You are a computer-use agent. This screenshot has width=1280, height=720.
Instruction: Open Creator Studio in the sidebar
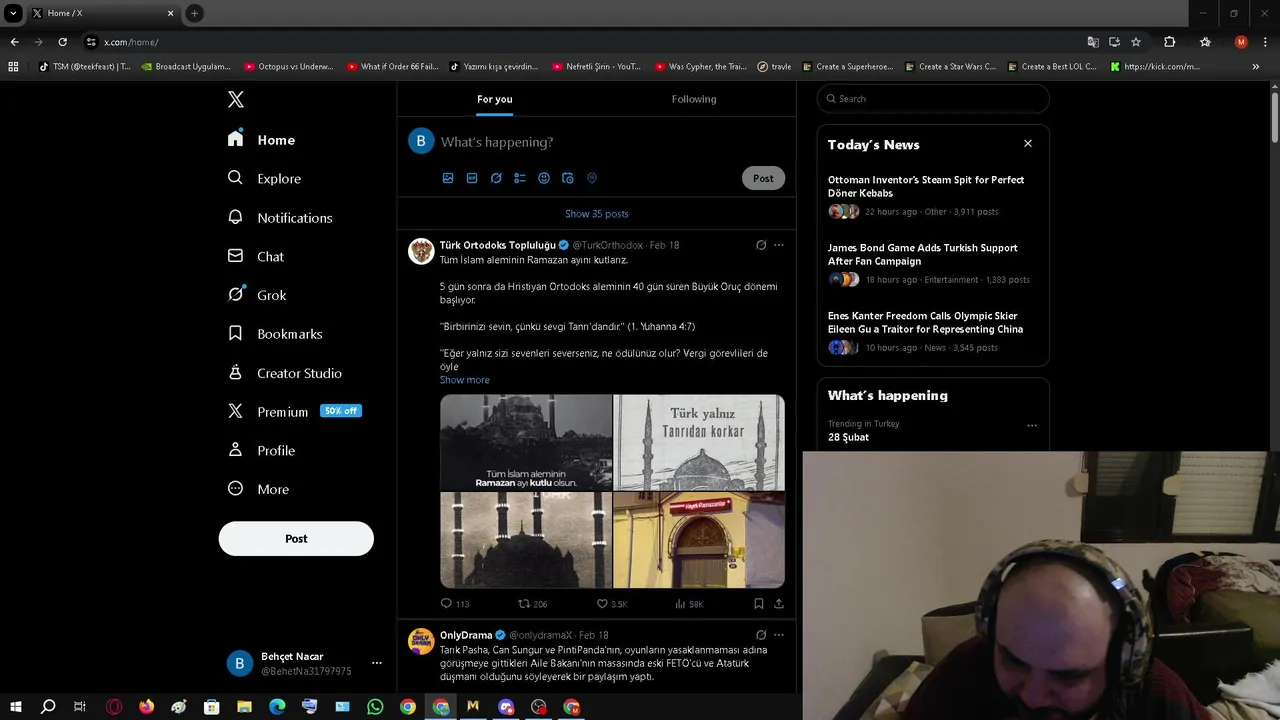[x=285, y=373]
